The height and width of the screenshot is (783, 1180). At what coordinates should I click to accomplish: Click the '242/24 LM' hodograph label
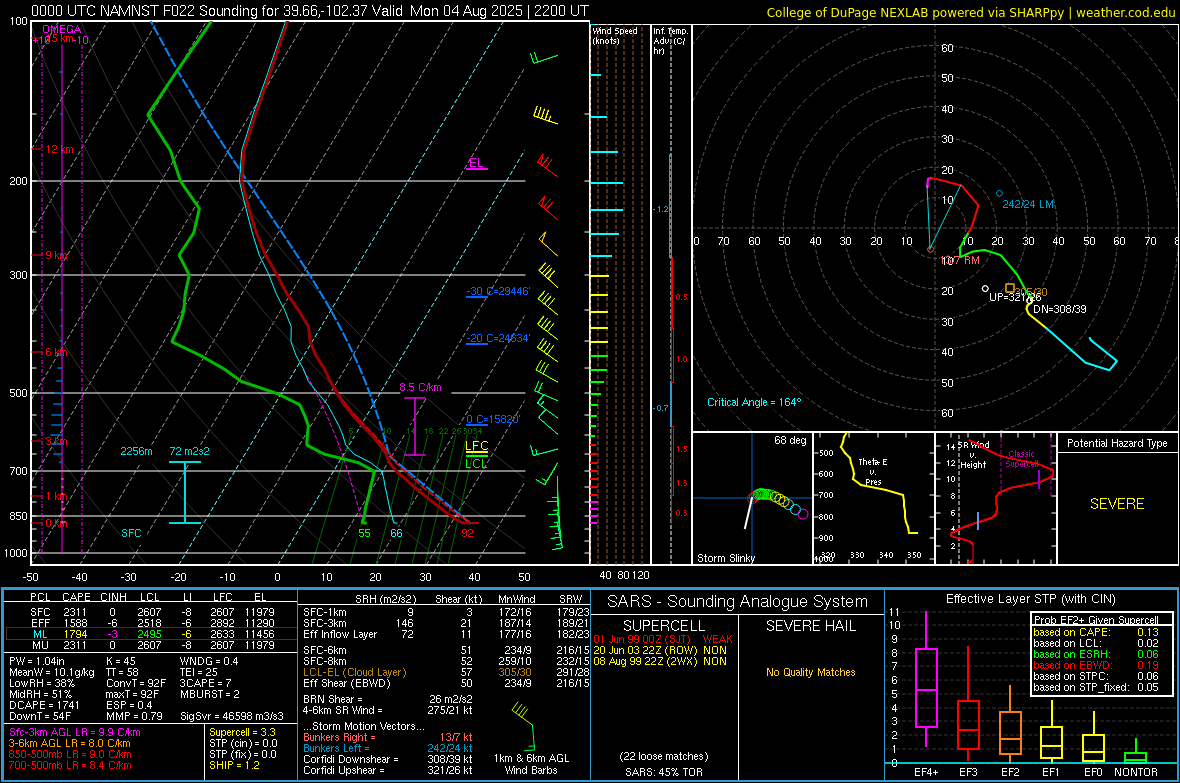(x=1028, y=204)
